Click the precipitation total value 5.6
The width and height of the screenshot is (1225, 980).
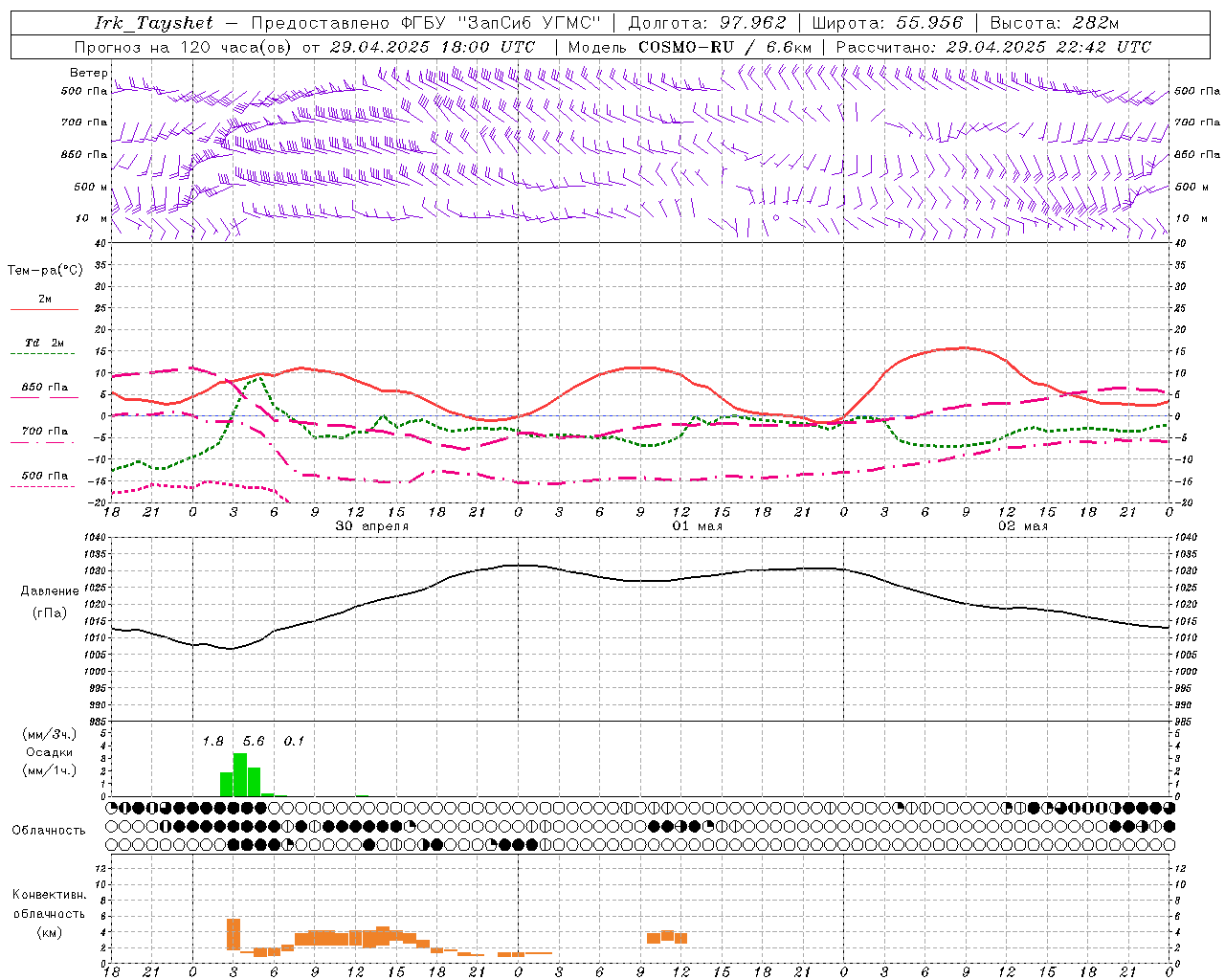[x=254, y=742]
